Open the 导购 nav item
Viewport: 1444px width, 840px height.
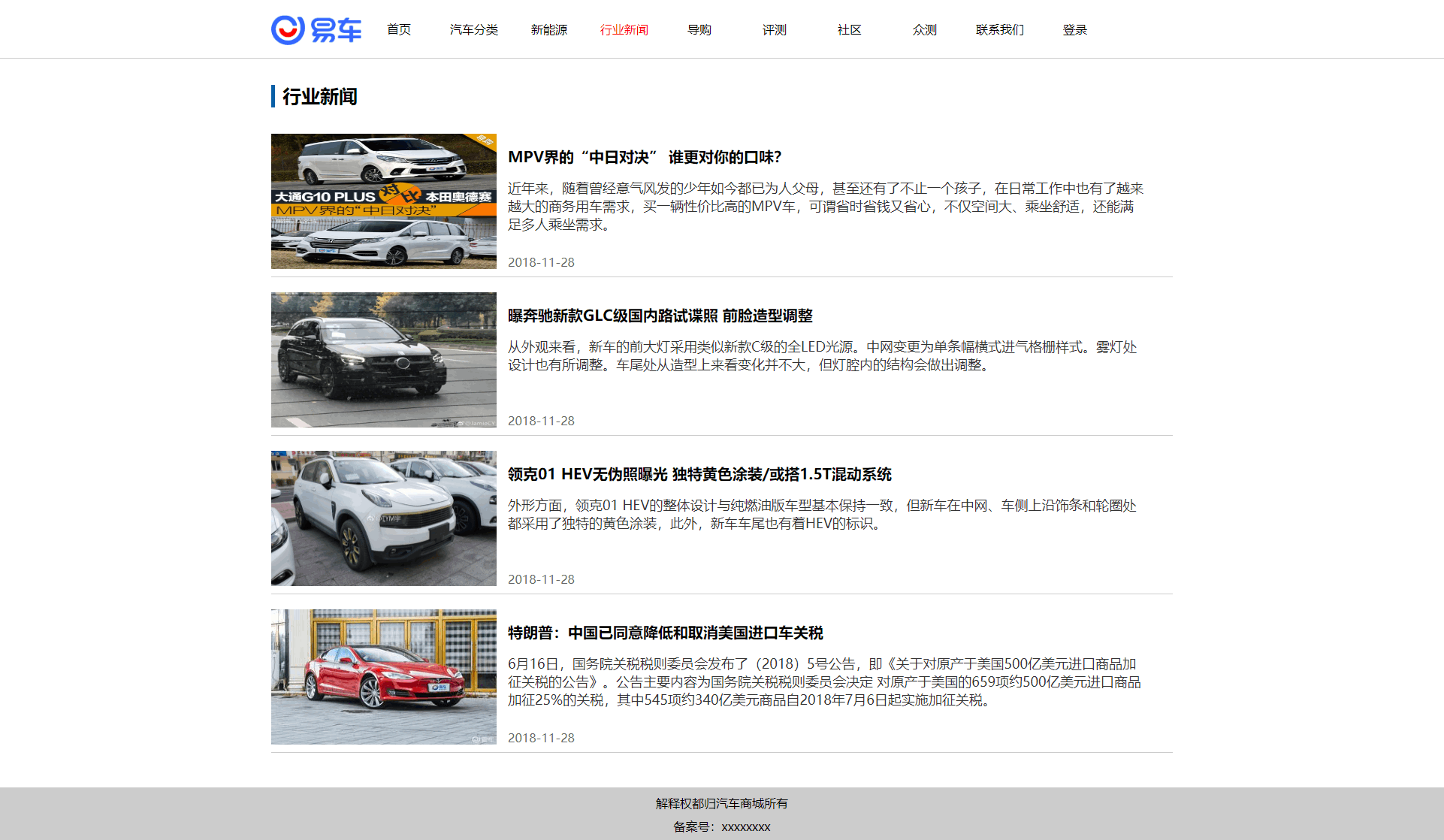(x=699, y=30)
